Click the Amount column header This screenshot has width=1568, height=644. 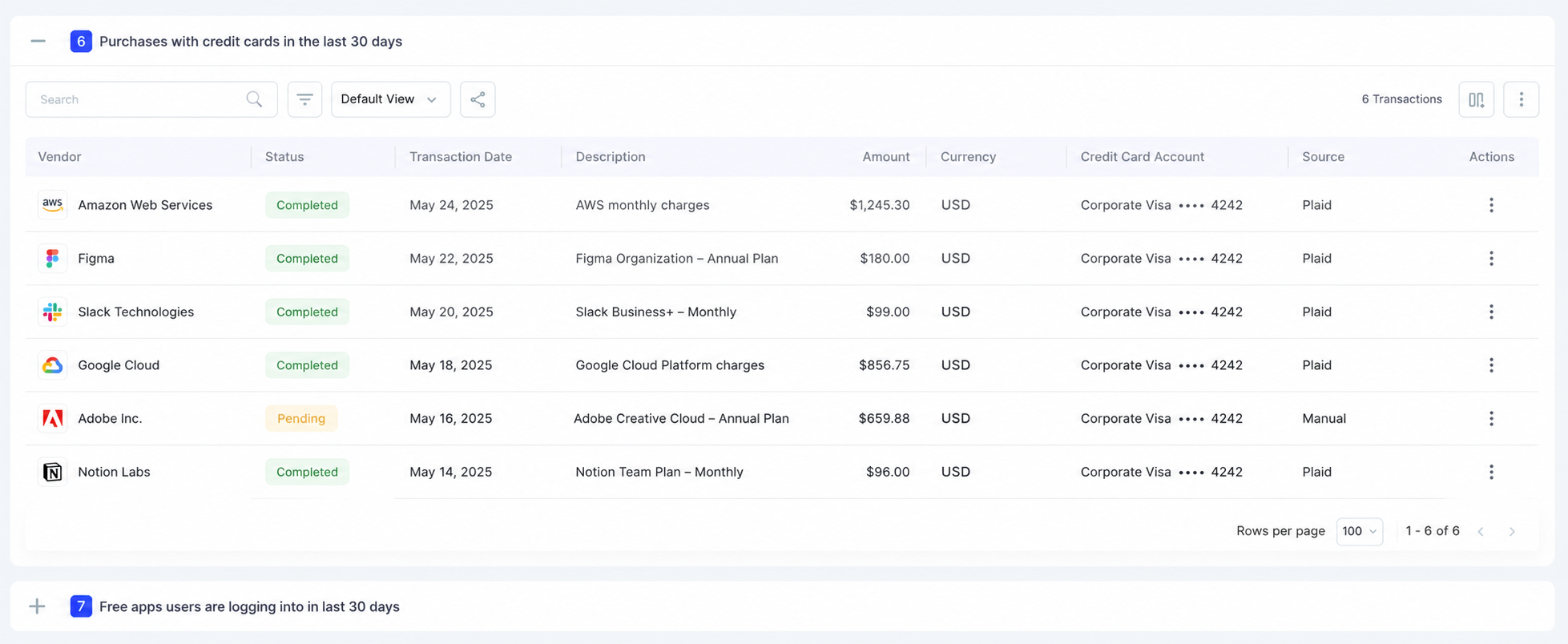[885, 157]
